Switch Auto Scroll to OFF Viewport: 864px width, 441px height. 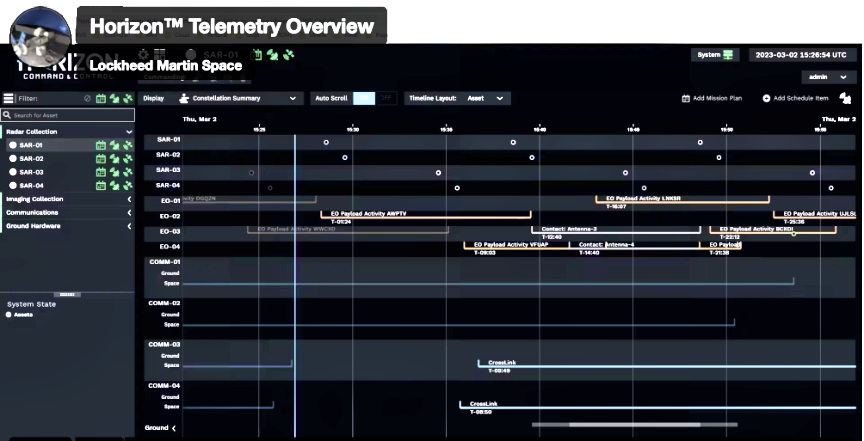coord(385,98)
